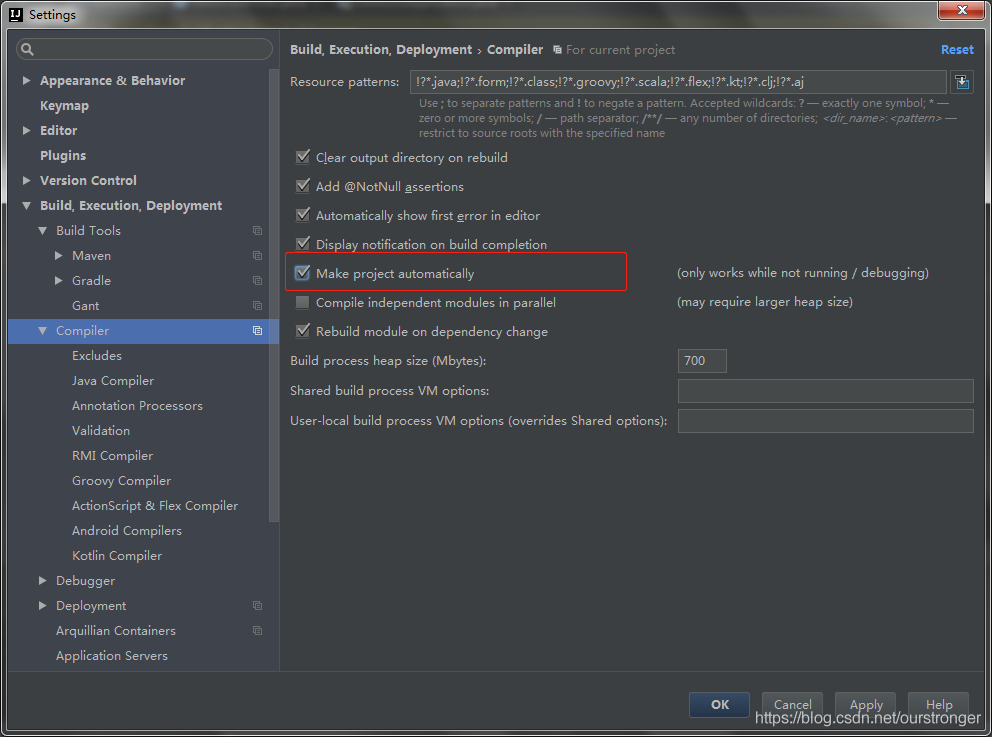Click the project-level icon next to Arquillian Containers

click(257, 631)
